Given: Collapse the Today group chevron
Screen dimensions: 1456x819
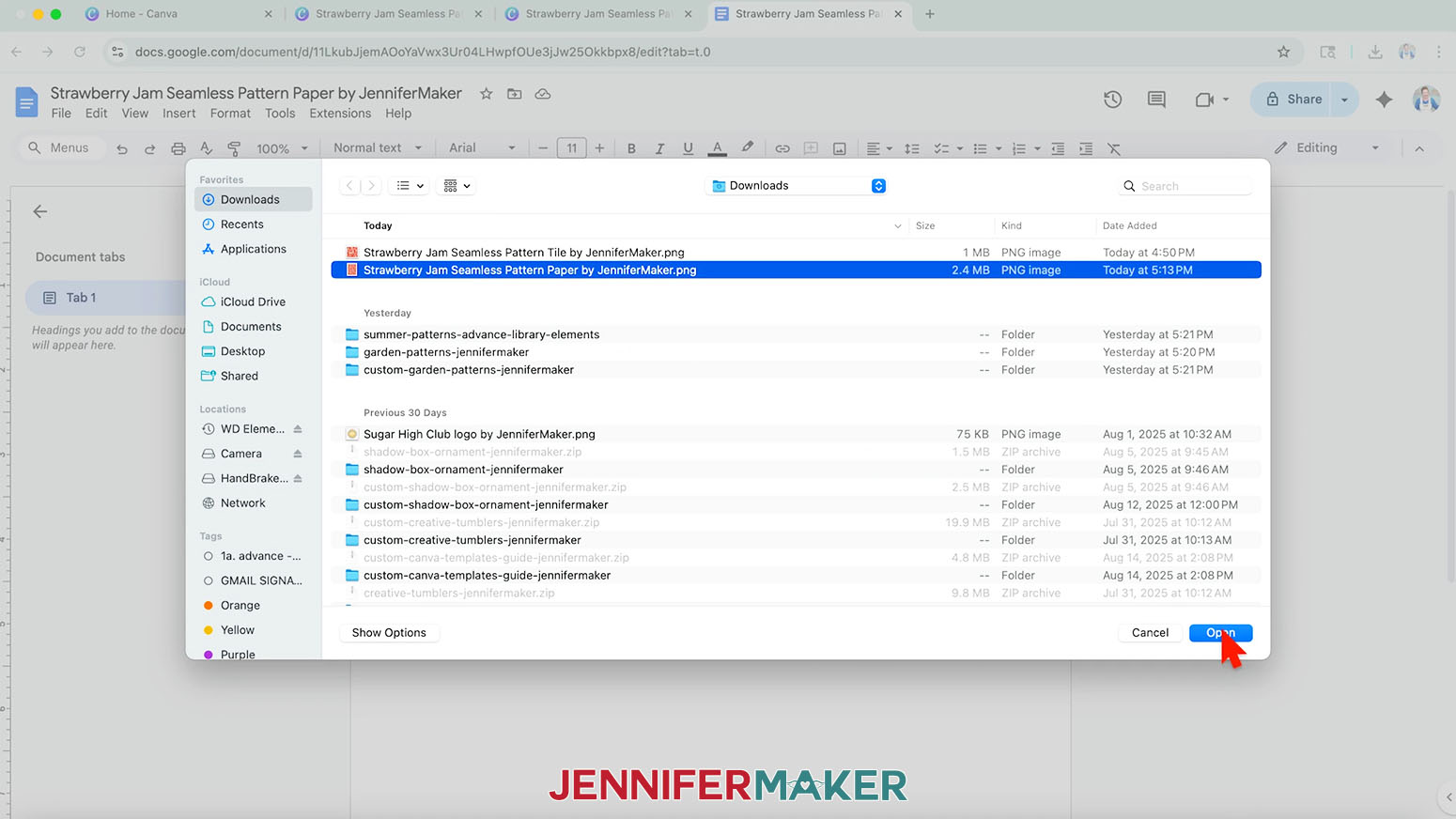Looking at the screenshot, I should pyautogui.click(x=897, y=226).
